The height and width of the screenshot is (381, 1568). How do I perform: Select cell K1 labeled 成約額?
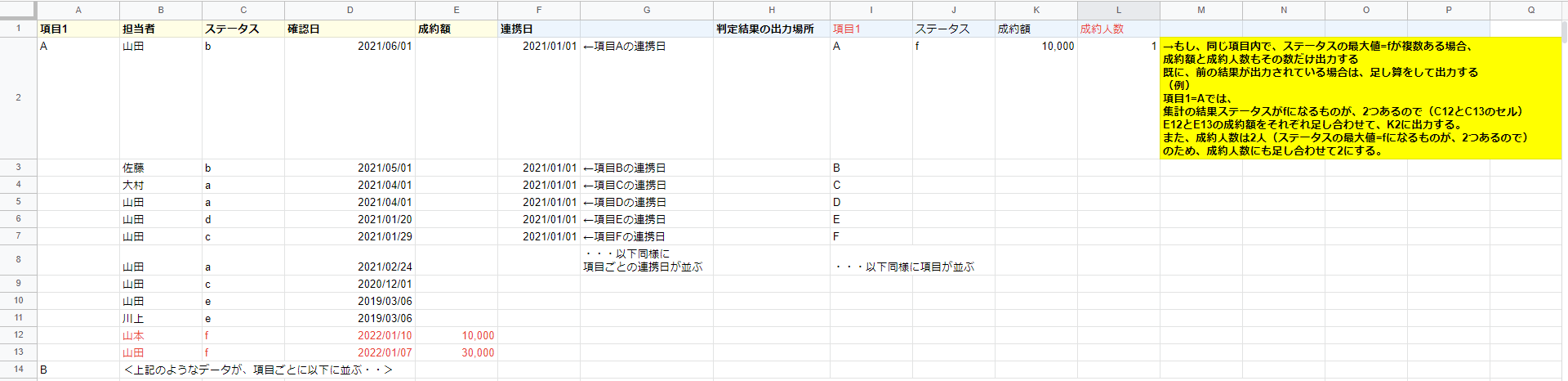(1036, 29)
